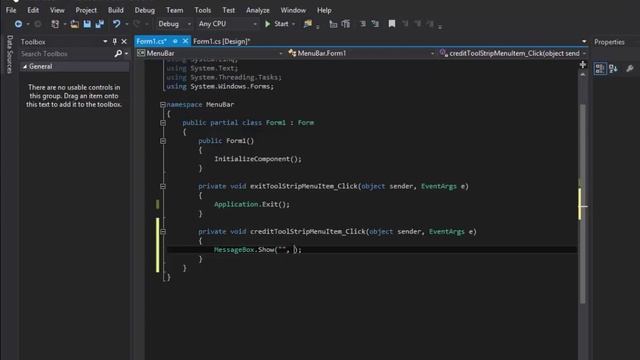Pin the Toolbox panel with pushpin icon
This screenshot has width=640, height=360.
point(115,41)
